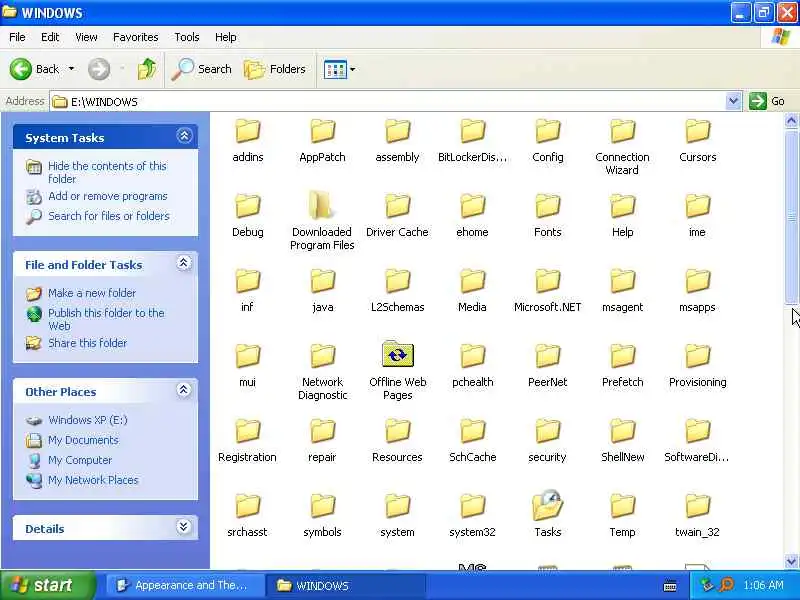This screenshot has width=800, height=600.
Task: Click Search for files or folders
Action: (109, 216)
